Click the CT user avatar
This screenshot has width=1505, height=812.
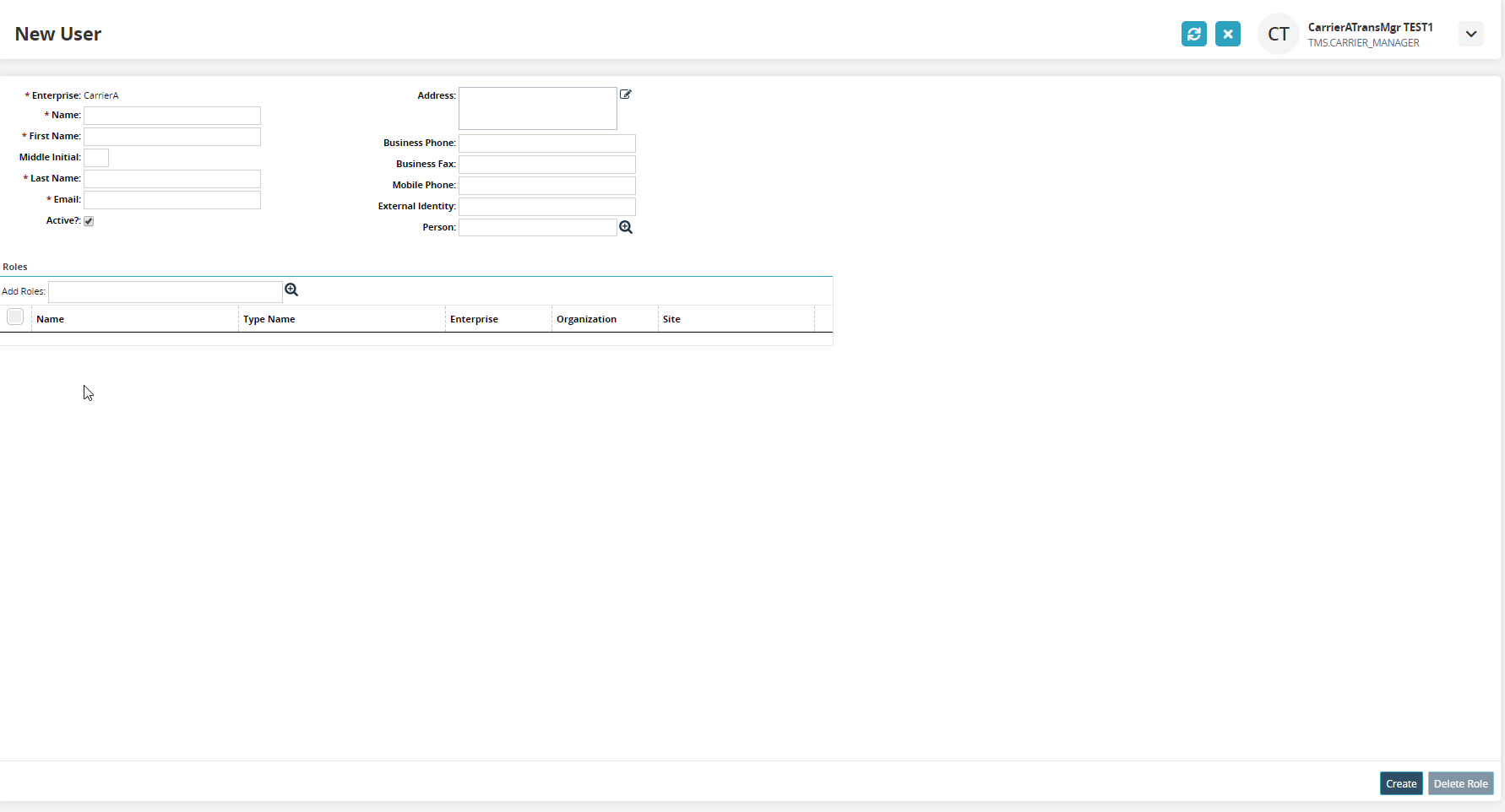pyautogui.click(x=1278, y=34)
